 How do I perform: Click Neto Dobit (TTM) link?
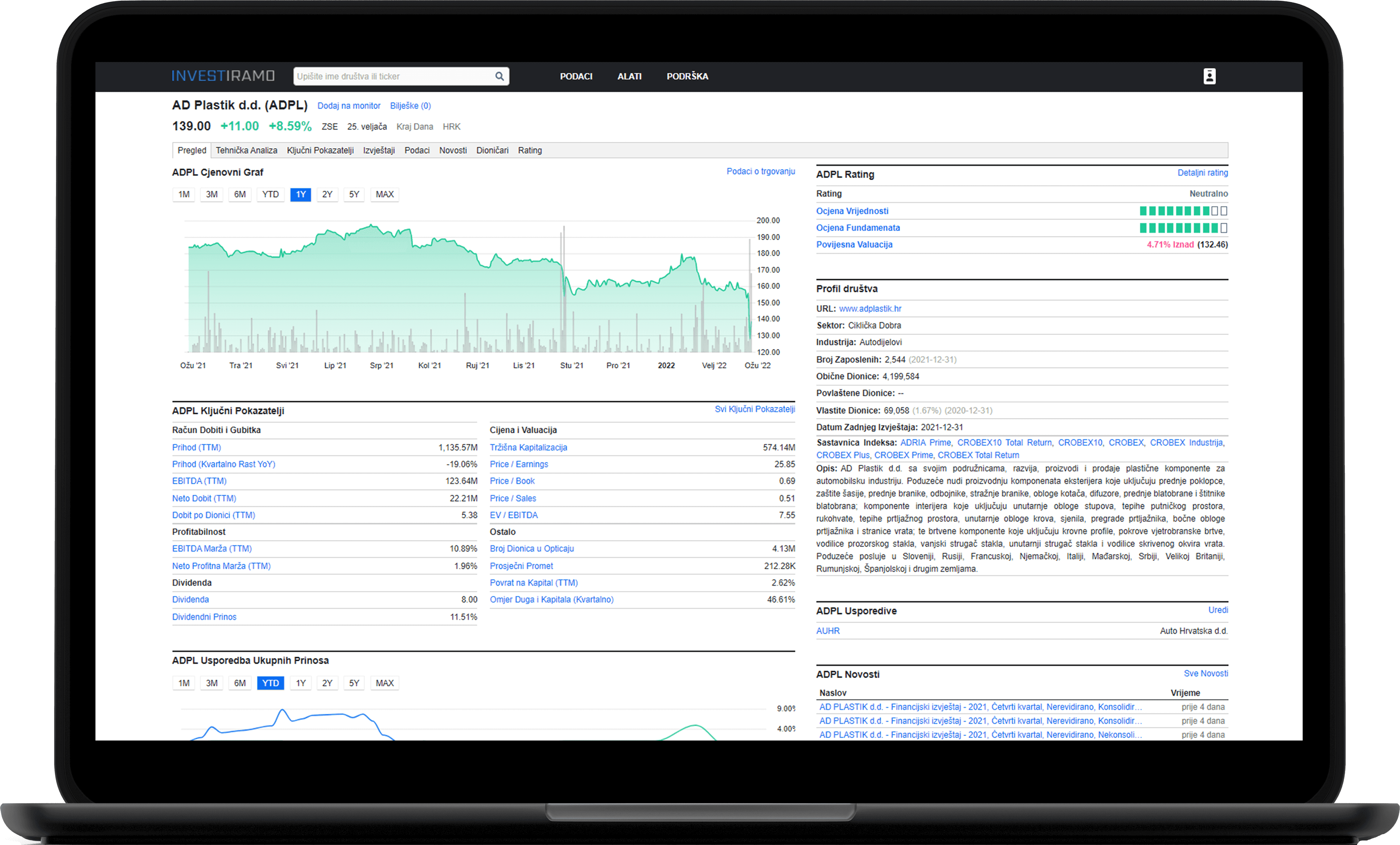204,498
